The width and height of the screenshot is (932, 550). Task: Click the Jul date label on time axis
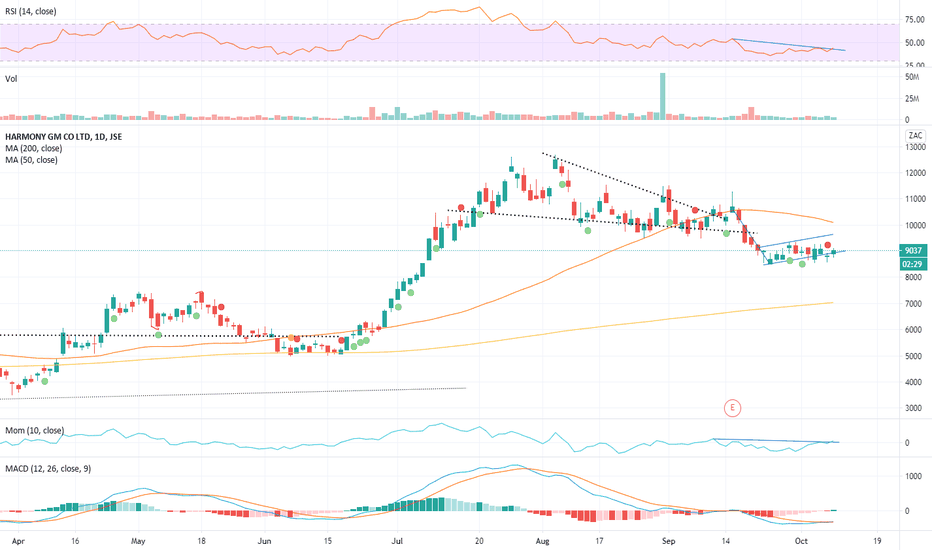(x=397, y=541)
